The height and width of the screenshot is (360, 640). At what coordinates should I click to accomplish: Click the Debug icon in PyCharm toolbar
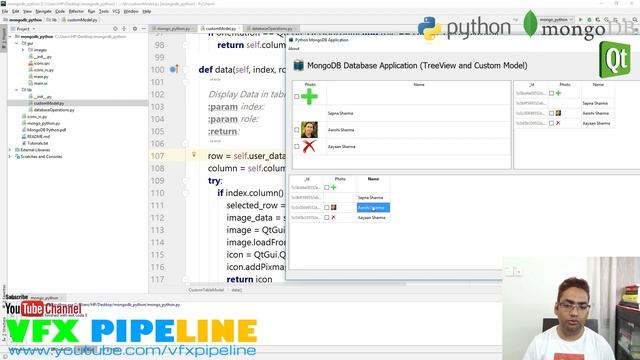pyautogui.click(x=589, y=20)
